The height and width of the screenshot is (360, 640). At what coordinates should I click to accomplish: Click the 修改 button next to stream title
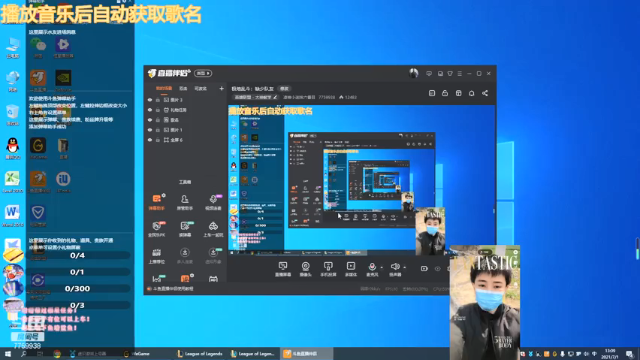(284, 89)
